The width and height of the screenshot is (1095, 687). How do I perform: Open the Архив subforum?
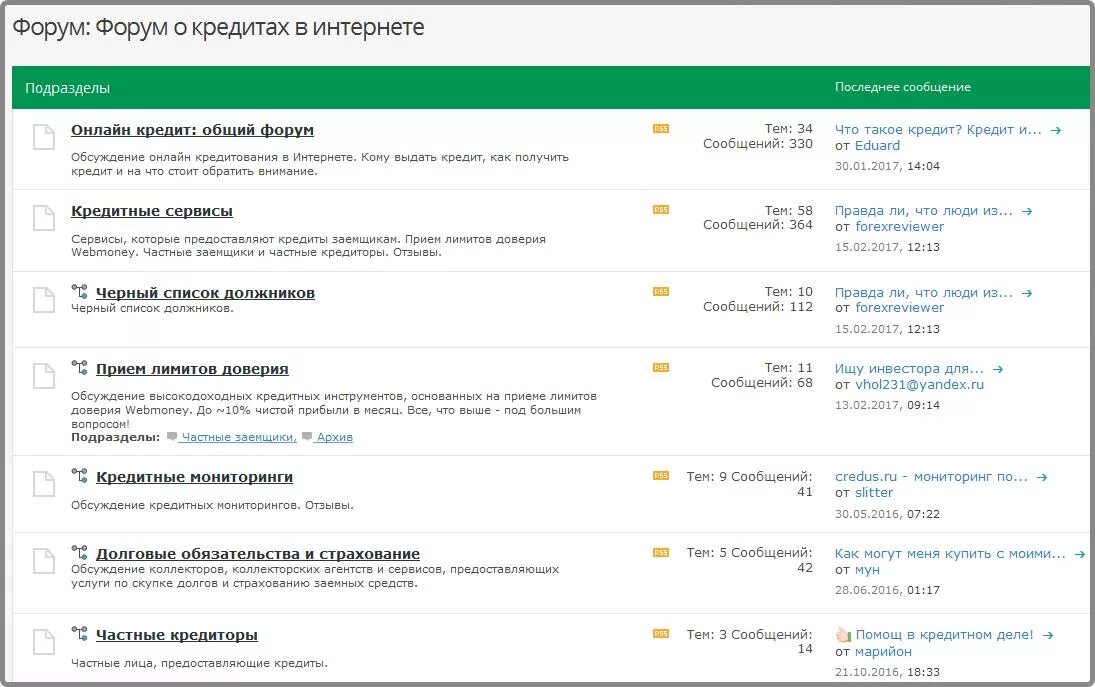point(335,437)
